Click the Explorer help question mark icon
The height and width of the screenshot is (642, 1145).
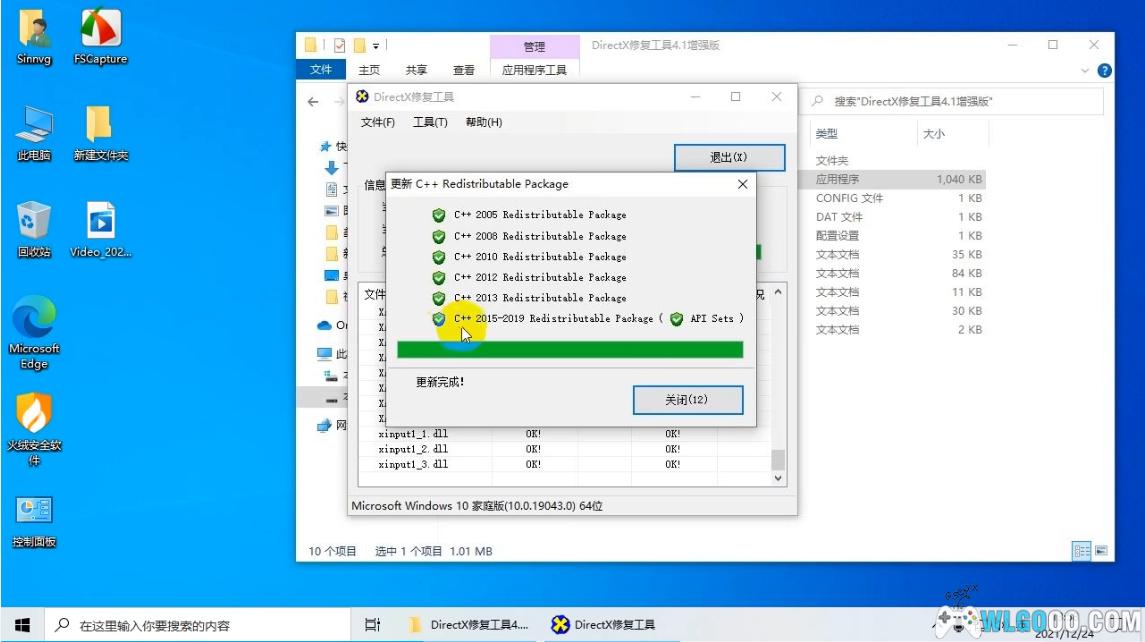pos(1104,71)
